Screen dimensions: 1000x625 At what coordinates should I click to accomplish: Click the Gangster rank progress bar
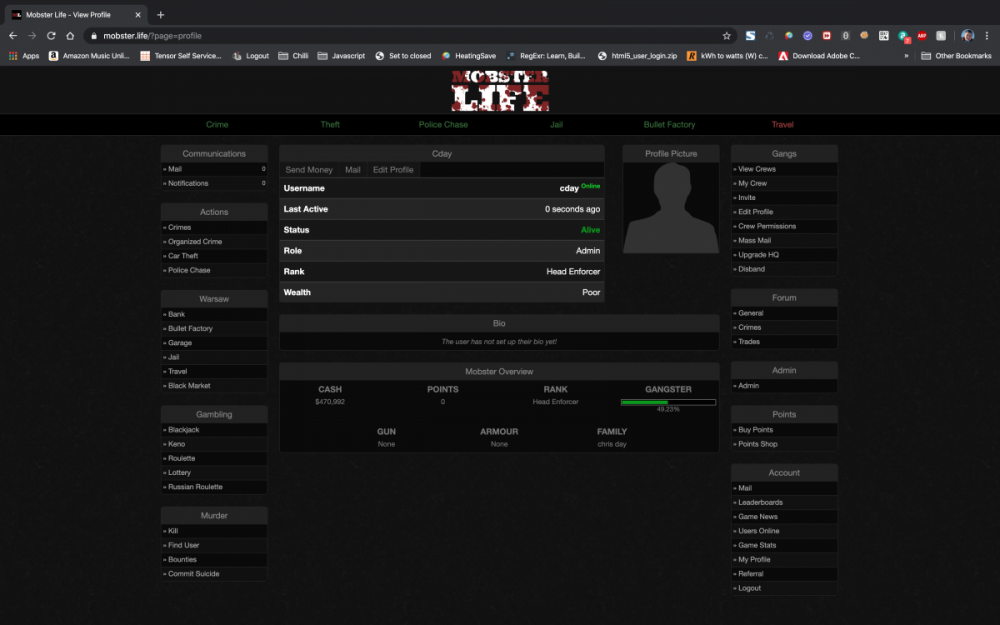pos(667,401)
